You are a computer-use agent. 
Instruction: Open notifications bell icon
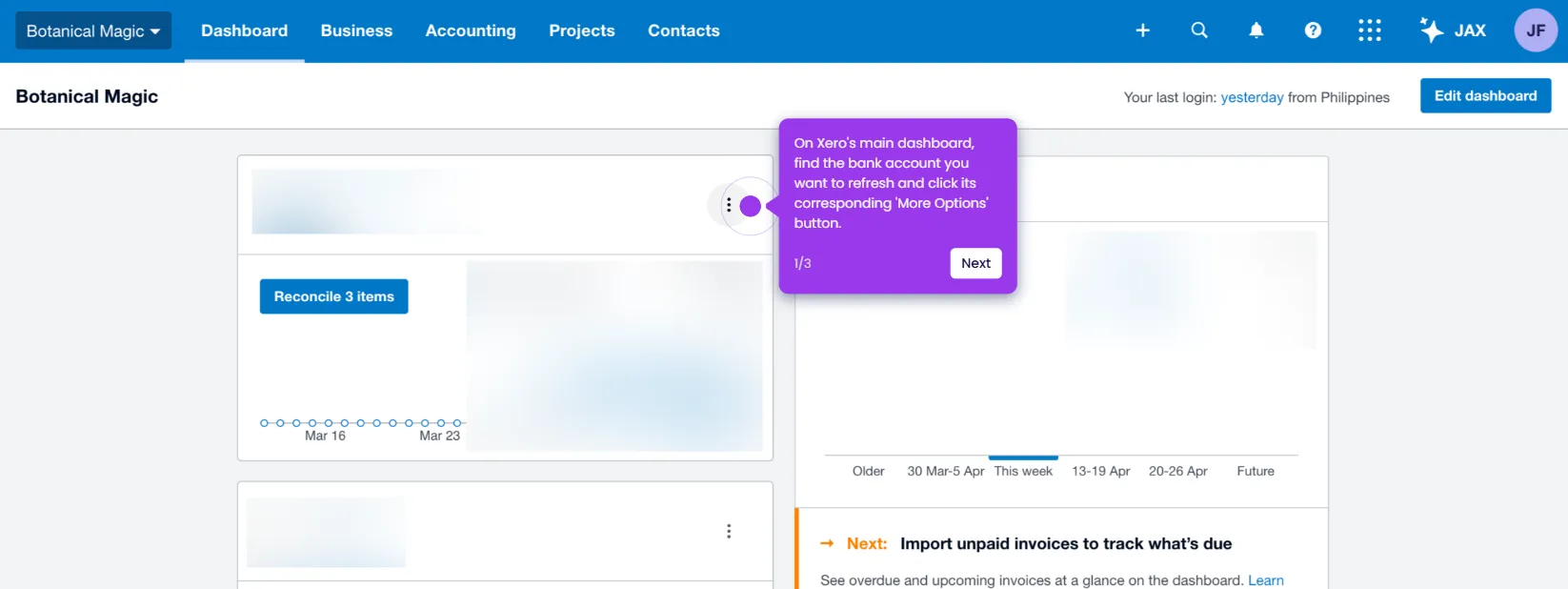pyautogui.click(x=1256, y=30)
